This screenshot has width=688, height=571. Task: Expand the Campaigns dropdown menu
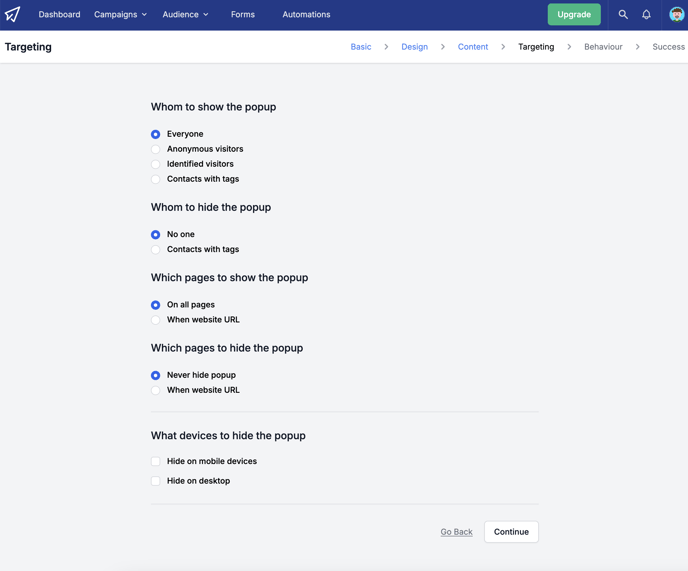120,14
